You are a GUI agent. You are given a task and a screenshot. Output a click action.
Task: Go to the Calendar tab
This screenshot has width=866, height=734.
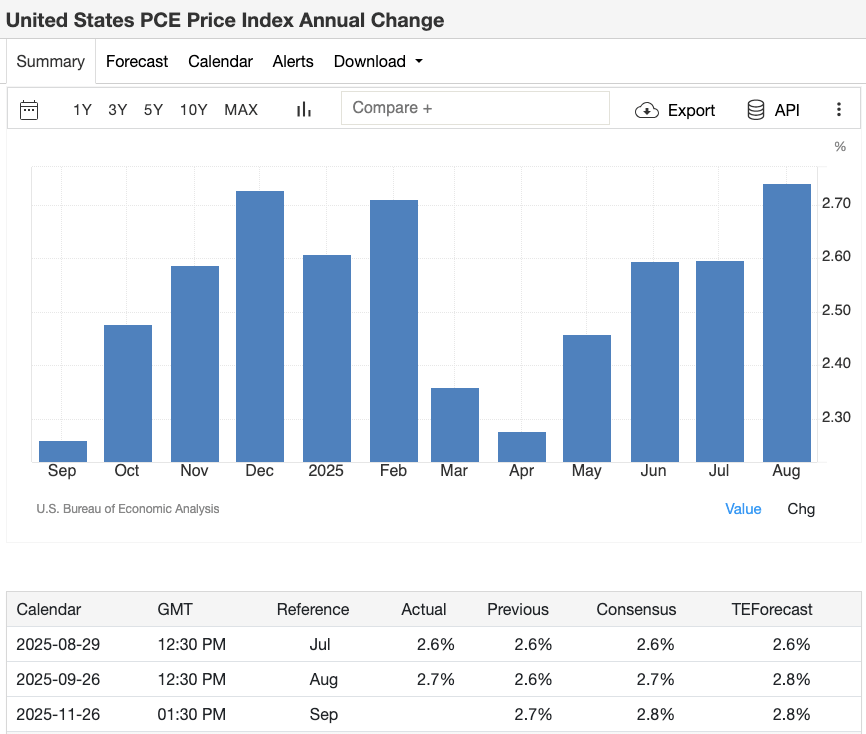(x=220, y=61)
